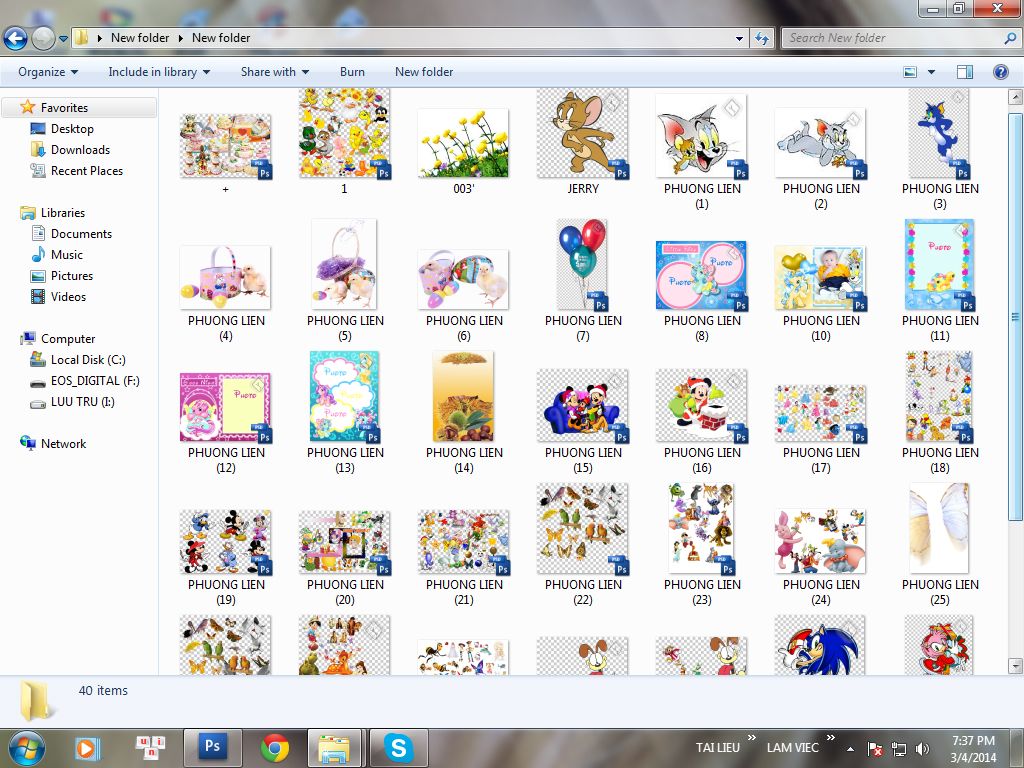Click the Forward navigation arrow
The width and height of the screenshot is (1024, 768).
pyautogui.click(x=43, y=38)
